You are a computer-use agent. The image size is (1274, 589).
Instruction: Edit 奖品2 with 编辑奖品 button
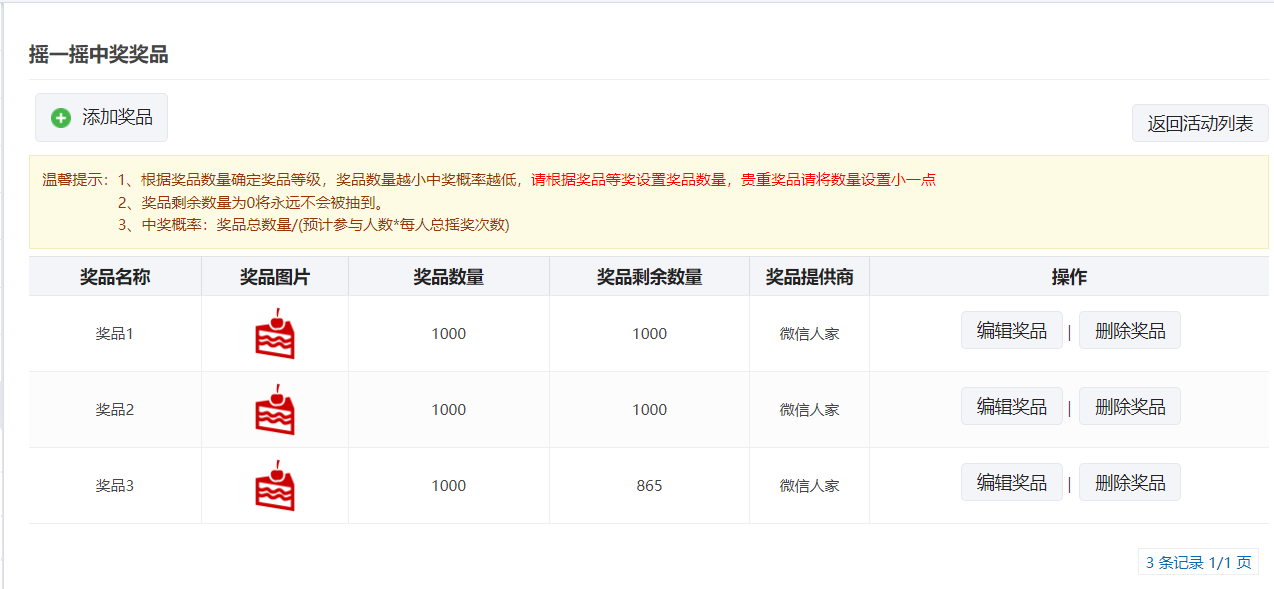click(x=1012, y=406)
